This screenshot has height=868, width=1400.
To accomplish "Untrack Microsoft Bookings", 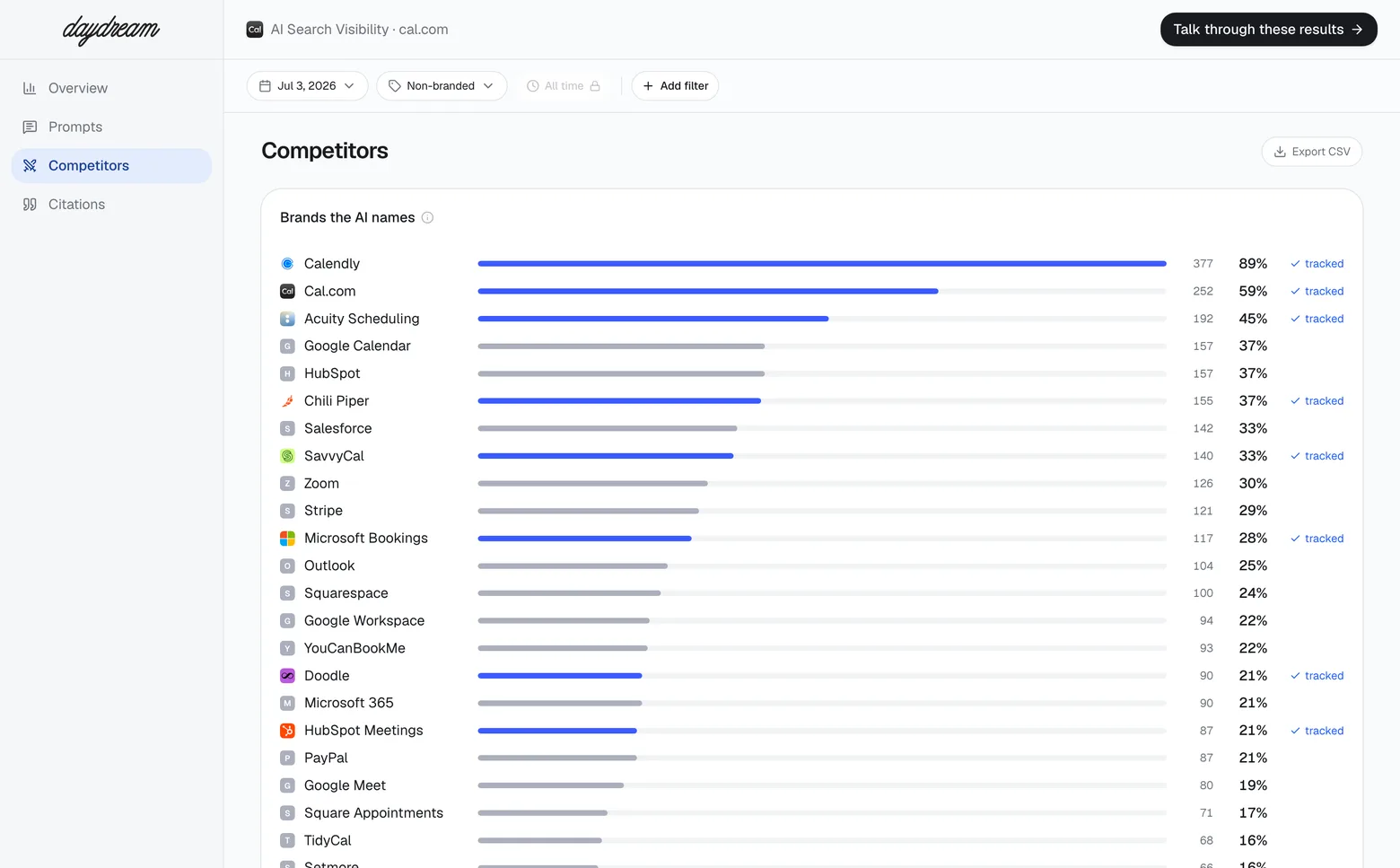I will [x=1317, y=539].
